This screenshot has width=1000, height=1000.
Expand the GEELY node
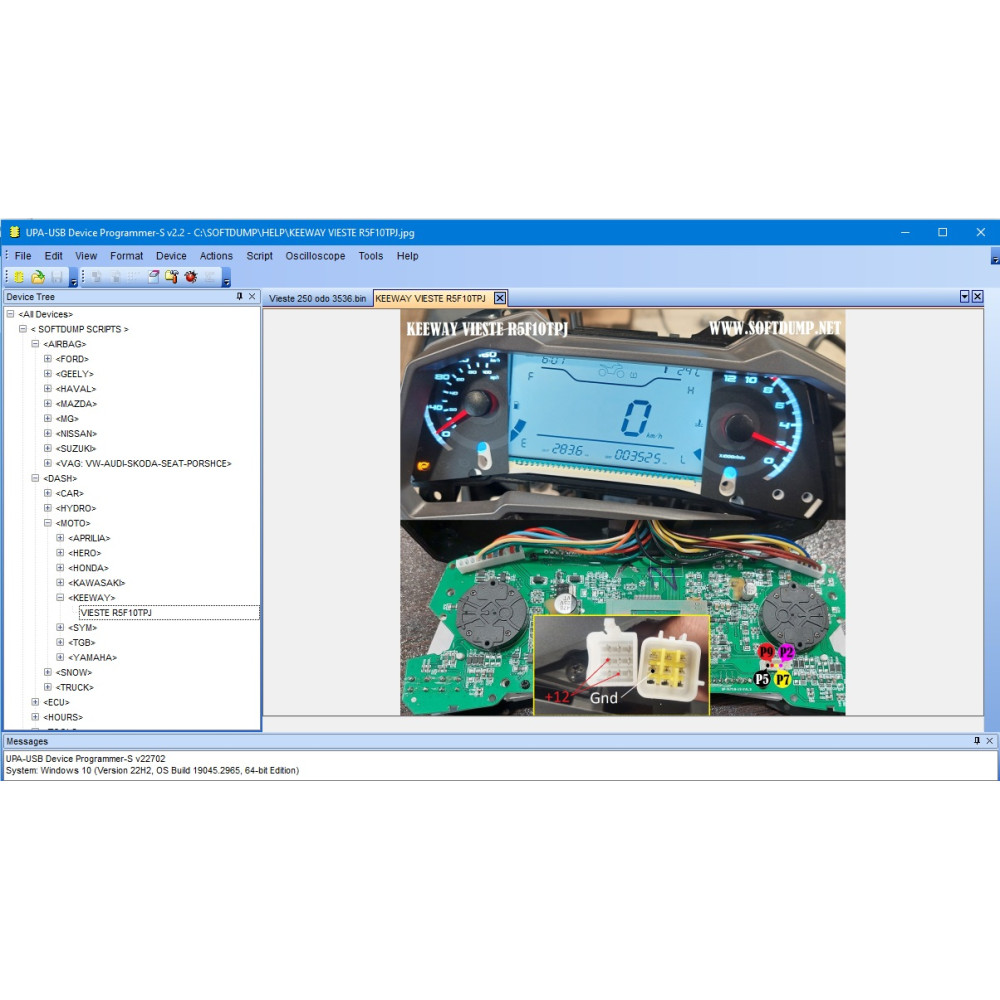pos(48,374)
